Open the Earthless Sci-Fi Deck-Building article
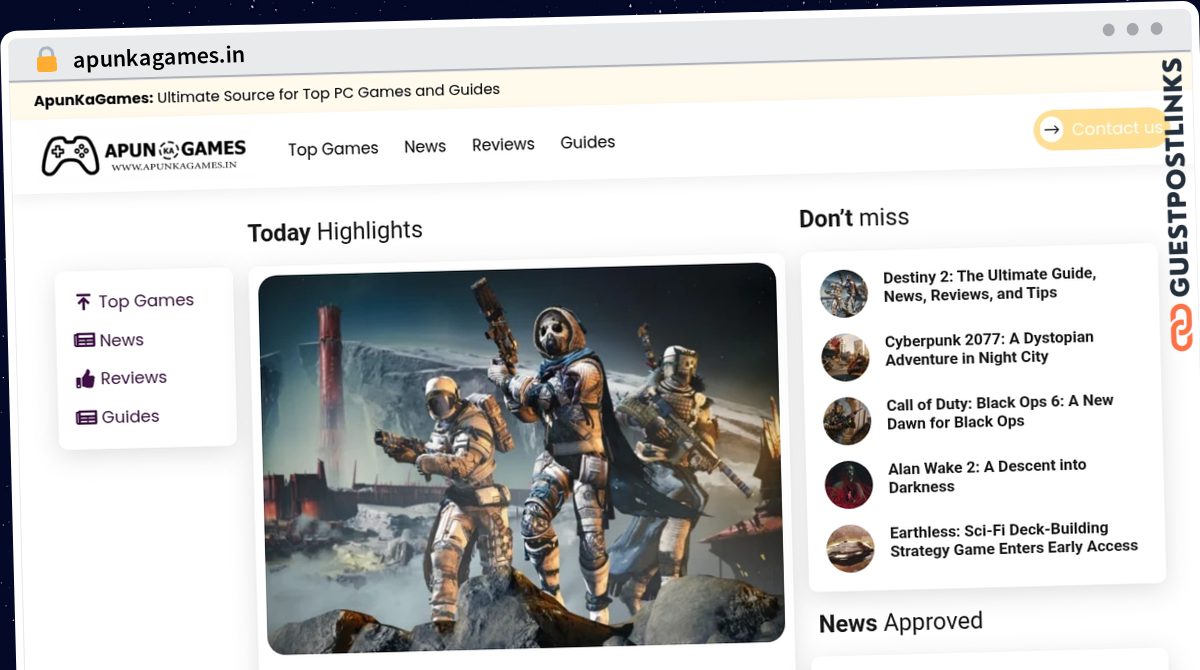1200x670 pixels. (x=1014, y=539)
